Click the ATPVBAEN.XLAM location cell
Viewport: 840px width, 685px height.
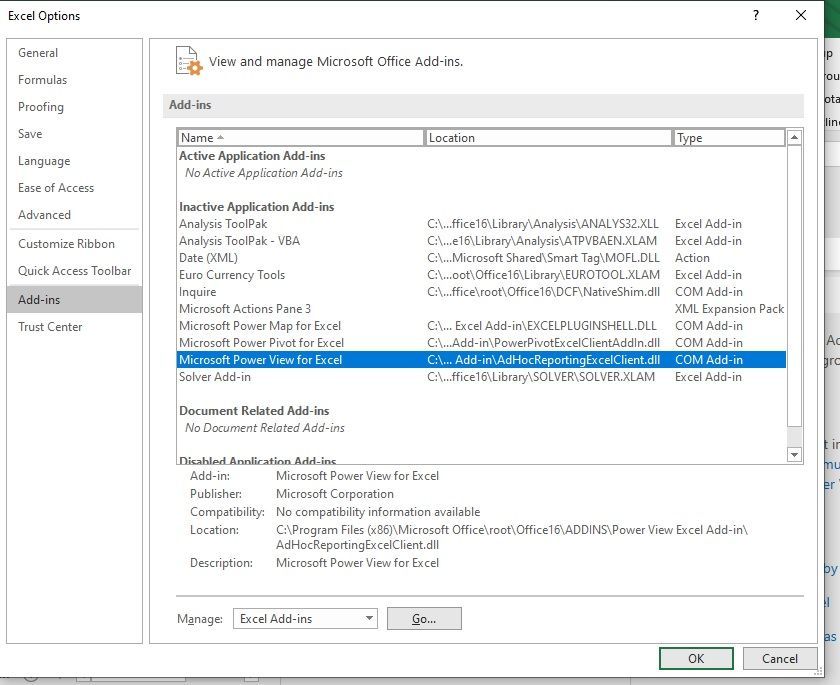point(542,241)
